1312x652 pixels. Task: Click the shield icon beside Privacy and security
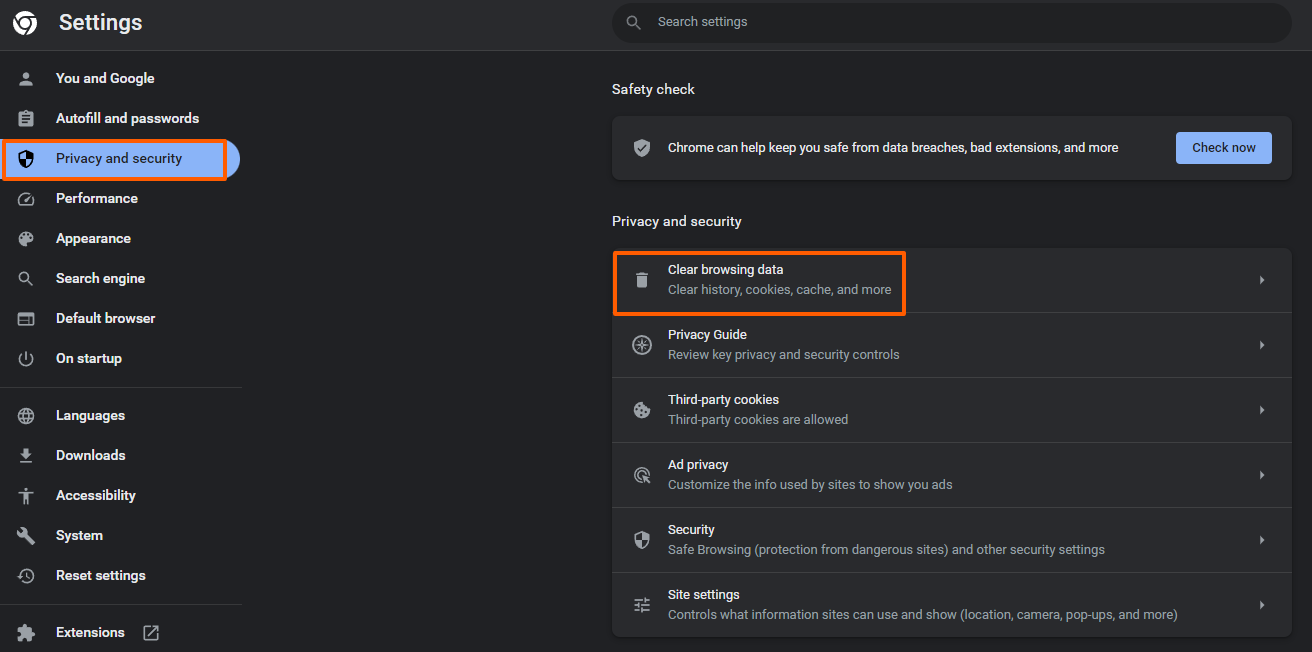[x=26, y=158]
